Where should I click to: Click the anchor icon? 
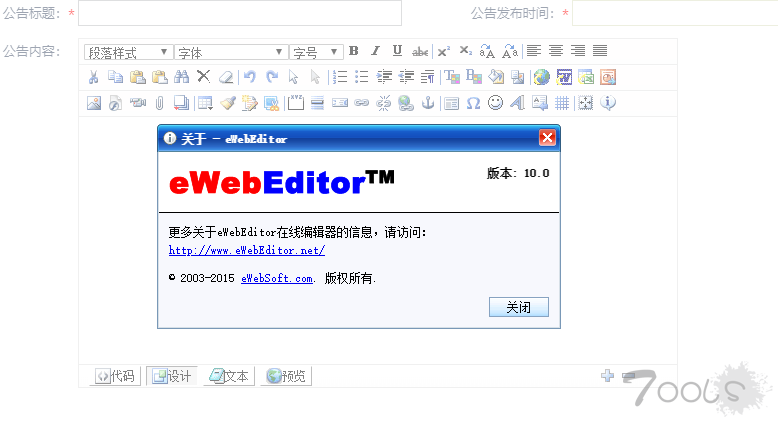click(x=428, y=103)
